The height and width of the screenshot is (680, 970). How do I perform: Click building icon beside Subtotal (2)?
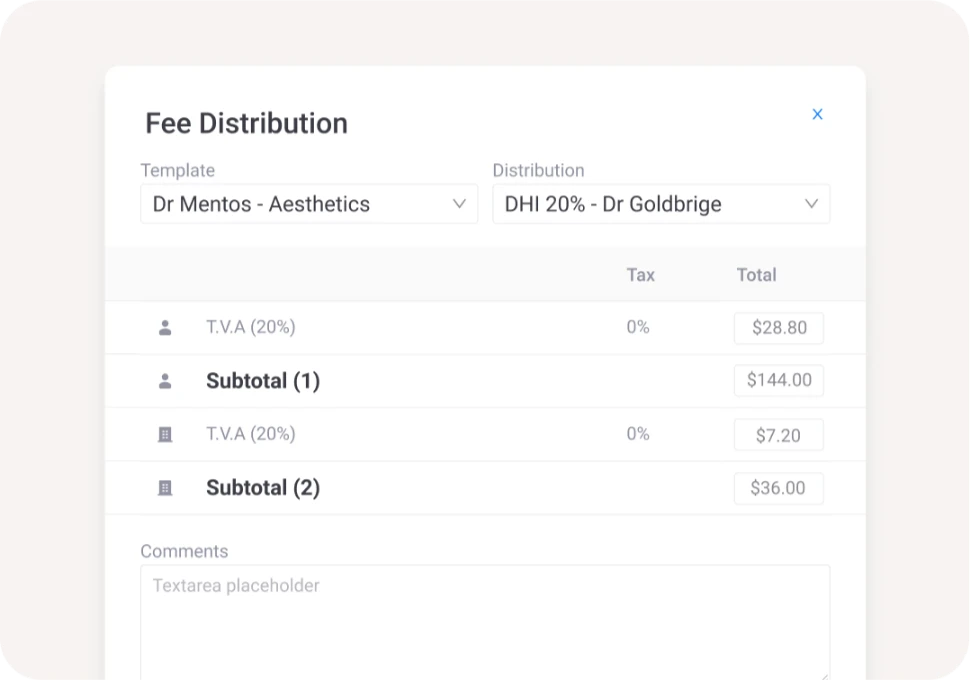(x=166, y=488)
